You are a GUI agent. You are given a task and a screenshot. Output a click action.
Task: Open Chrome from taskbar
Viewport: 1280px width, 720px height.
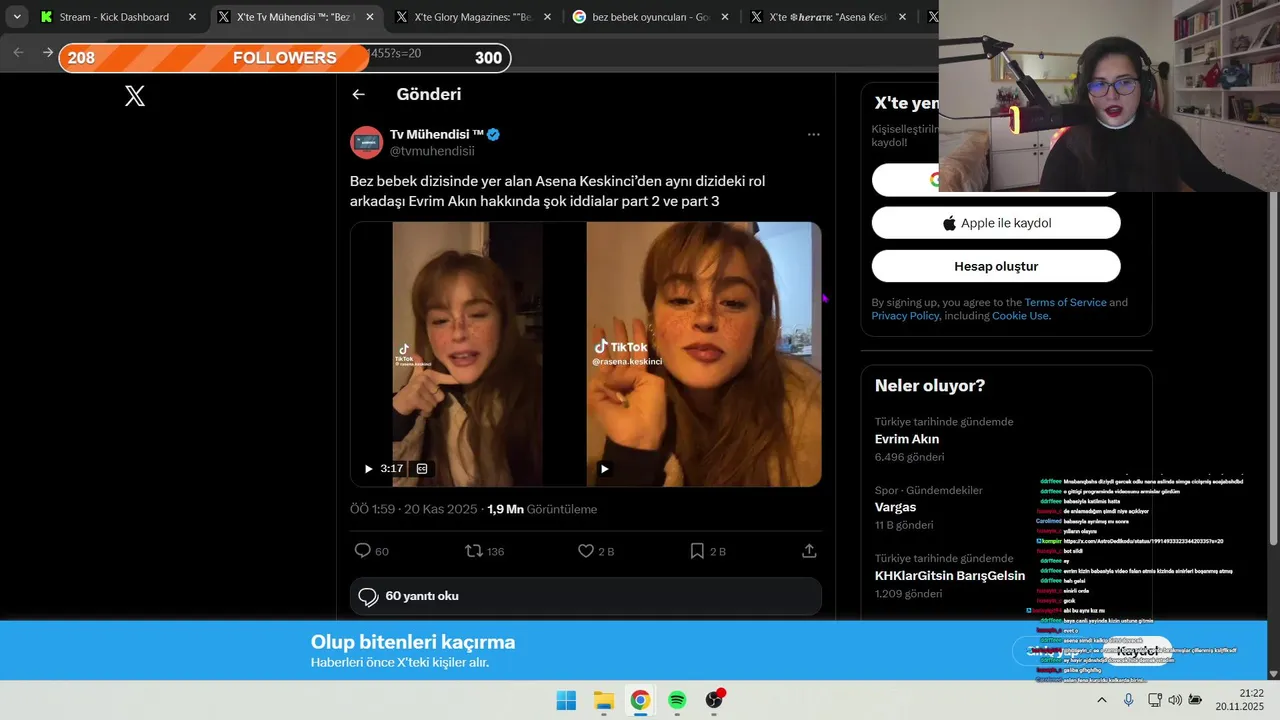click(640, 700)
